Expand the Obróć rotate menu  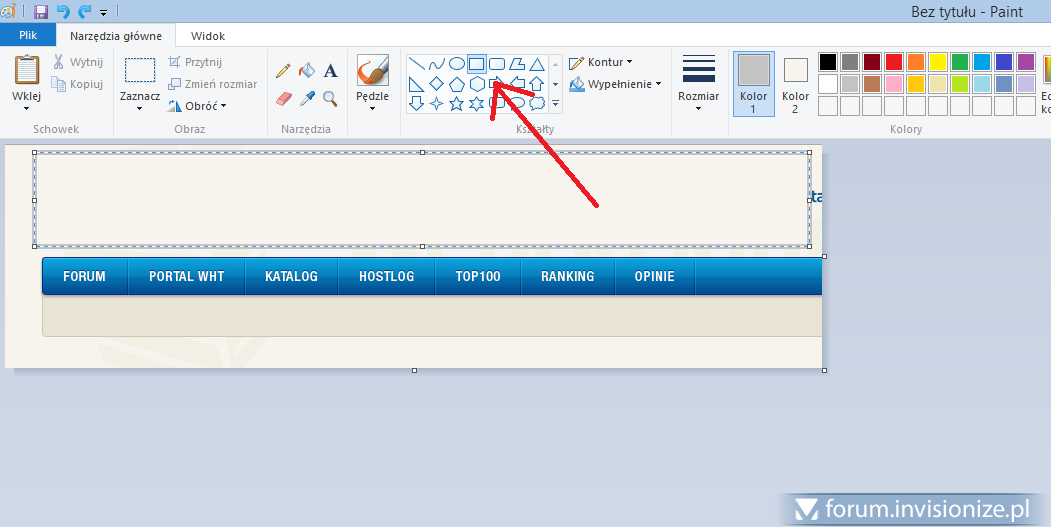click(199, 106)
